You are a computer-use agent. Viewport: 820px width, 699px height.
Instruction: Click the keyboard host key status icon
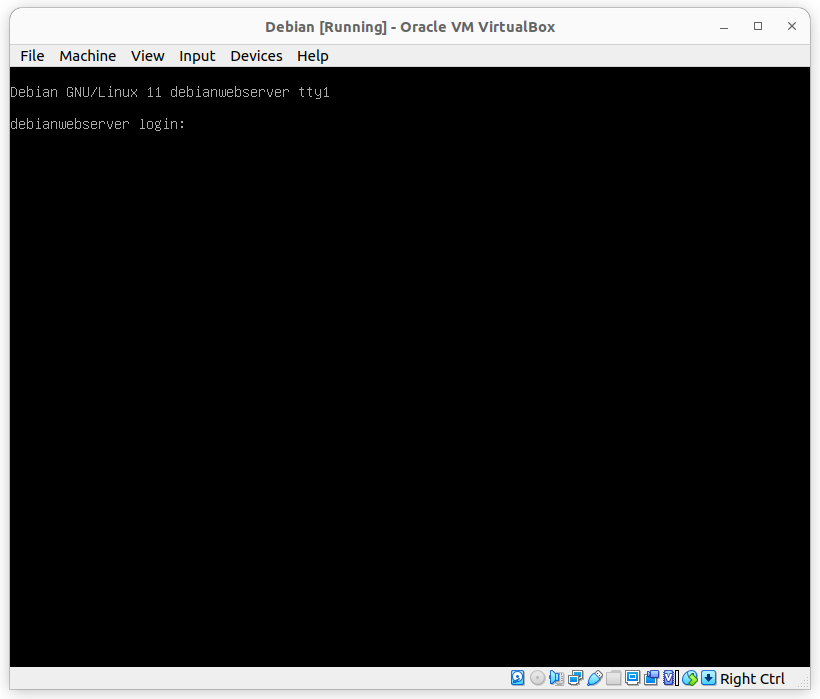pyautogui.click(x=707, y=678)
